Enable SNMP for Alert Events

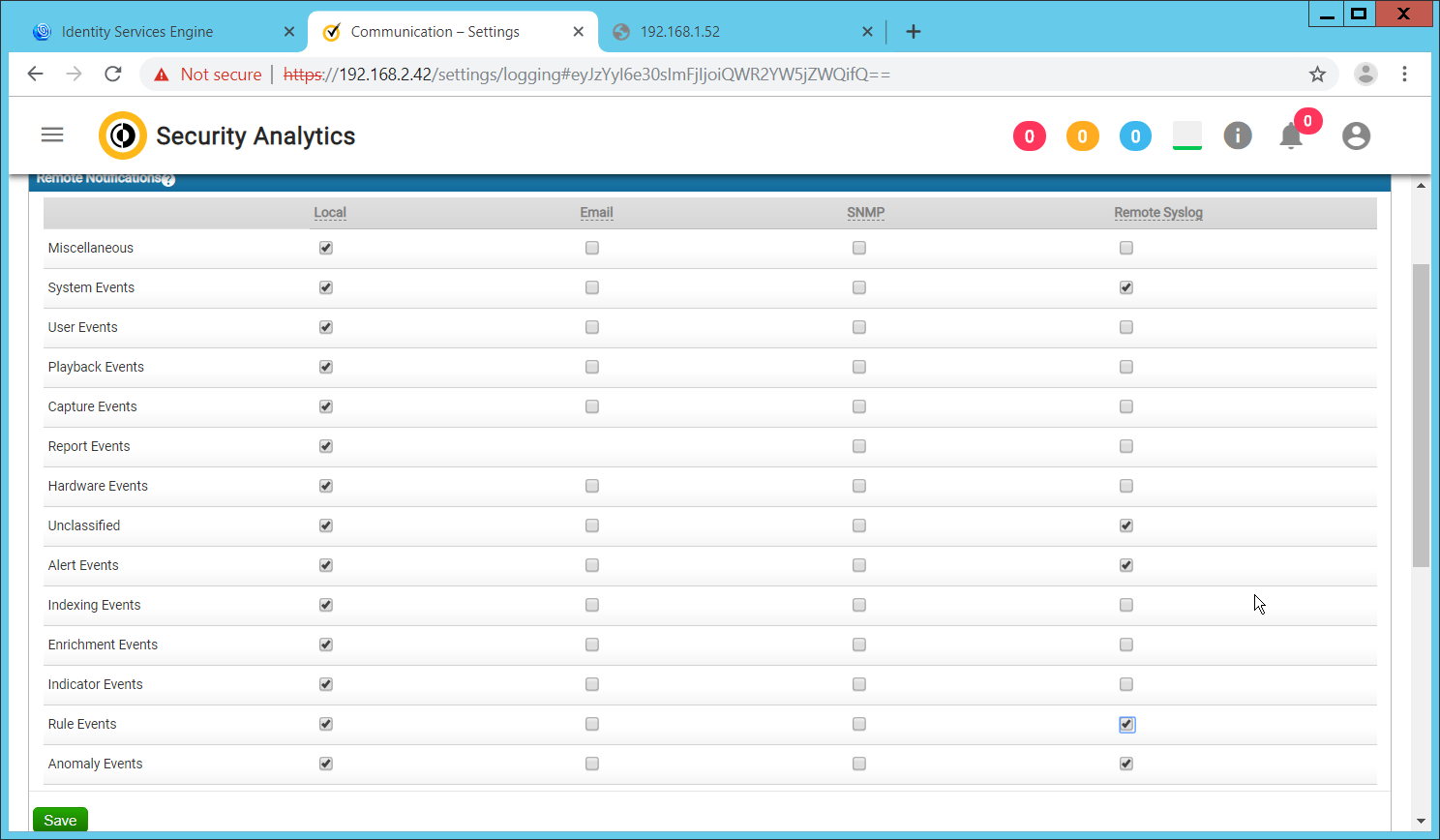coord(859,565)
